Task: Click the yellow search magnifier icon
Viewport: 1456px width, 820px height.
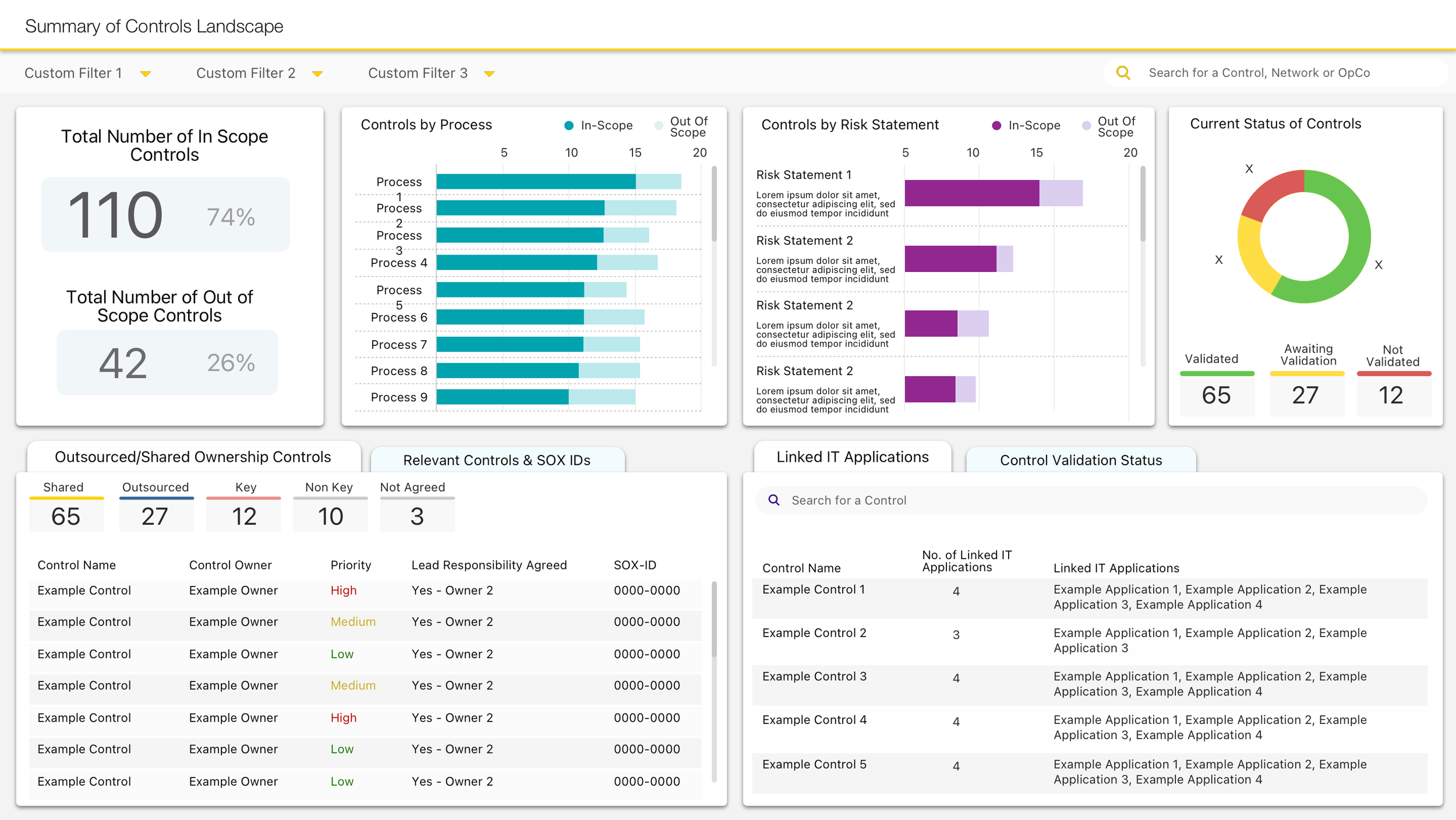Action: (x=1122, y=73)
